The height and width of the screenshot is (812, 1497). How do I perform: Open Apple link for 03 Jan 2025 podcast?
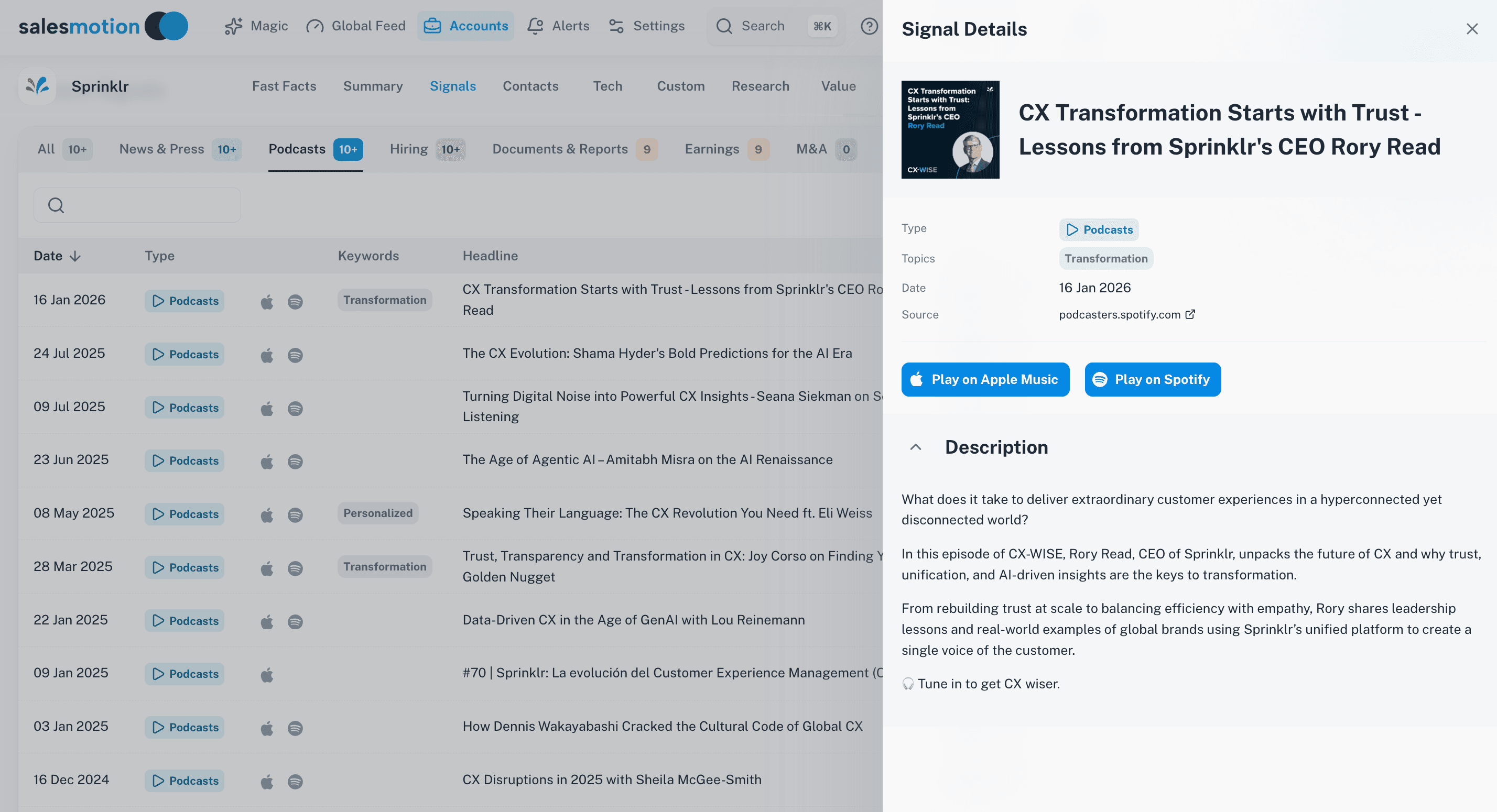pos(267,728)
